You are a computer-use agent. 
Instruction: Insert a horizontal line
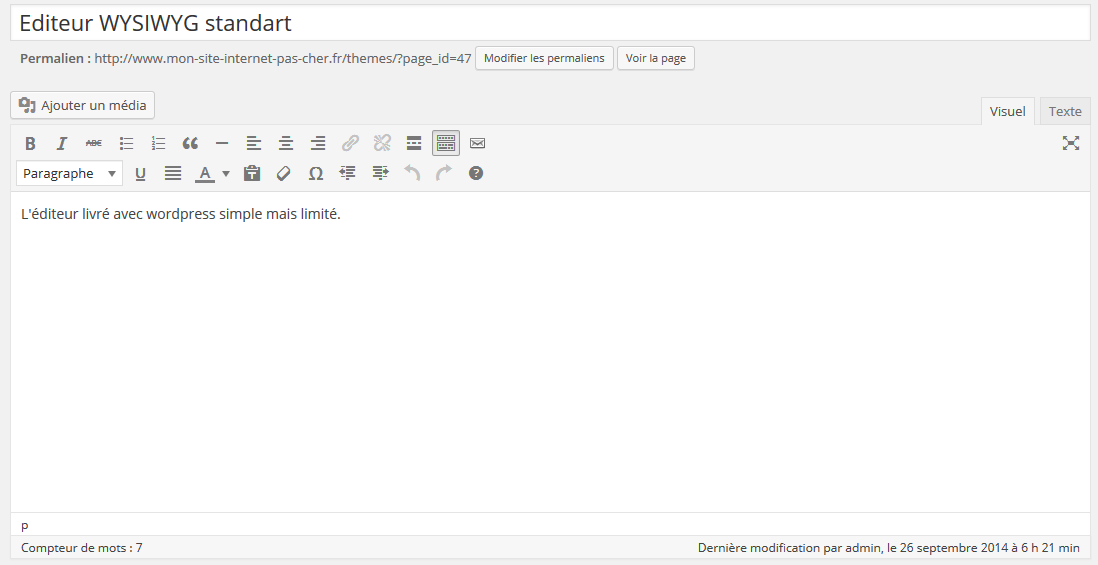point(222,143)
